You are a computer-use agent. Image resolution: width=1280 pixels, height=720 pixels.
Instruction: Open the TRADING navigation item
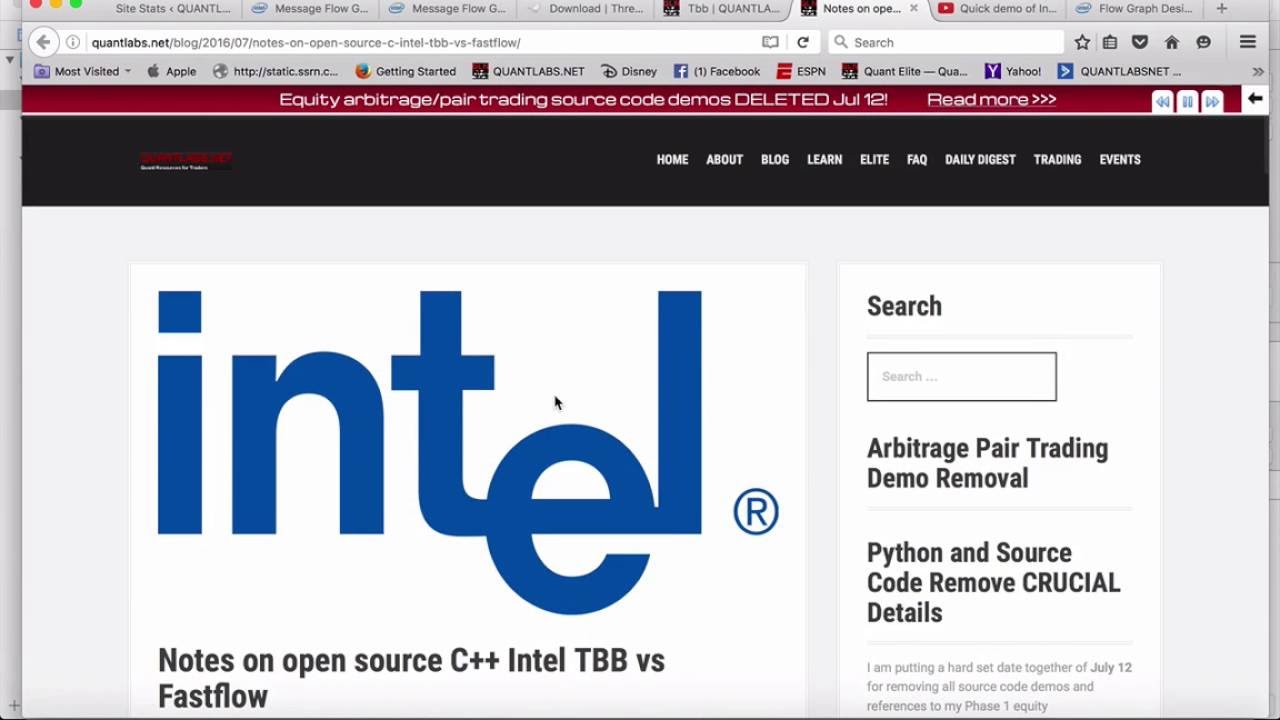click(x=1057, y=160)
